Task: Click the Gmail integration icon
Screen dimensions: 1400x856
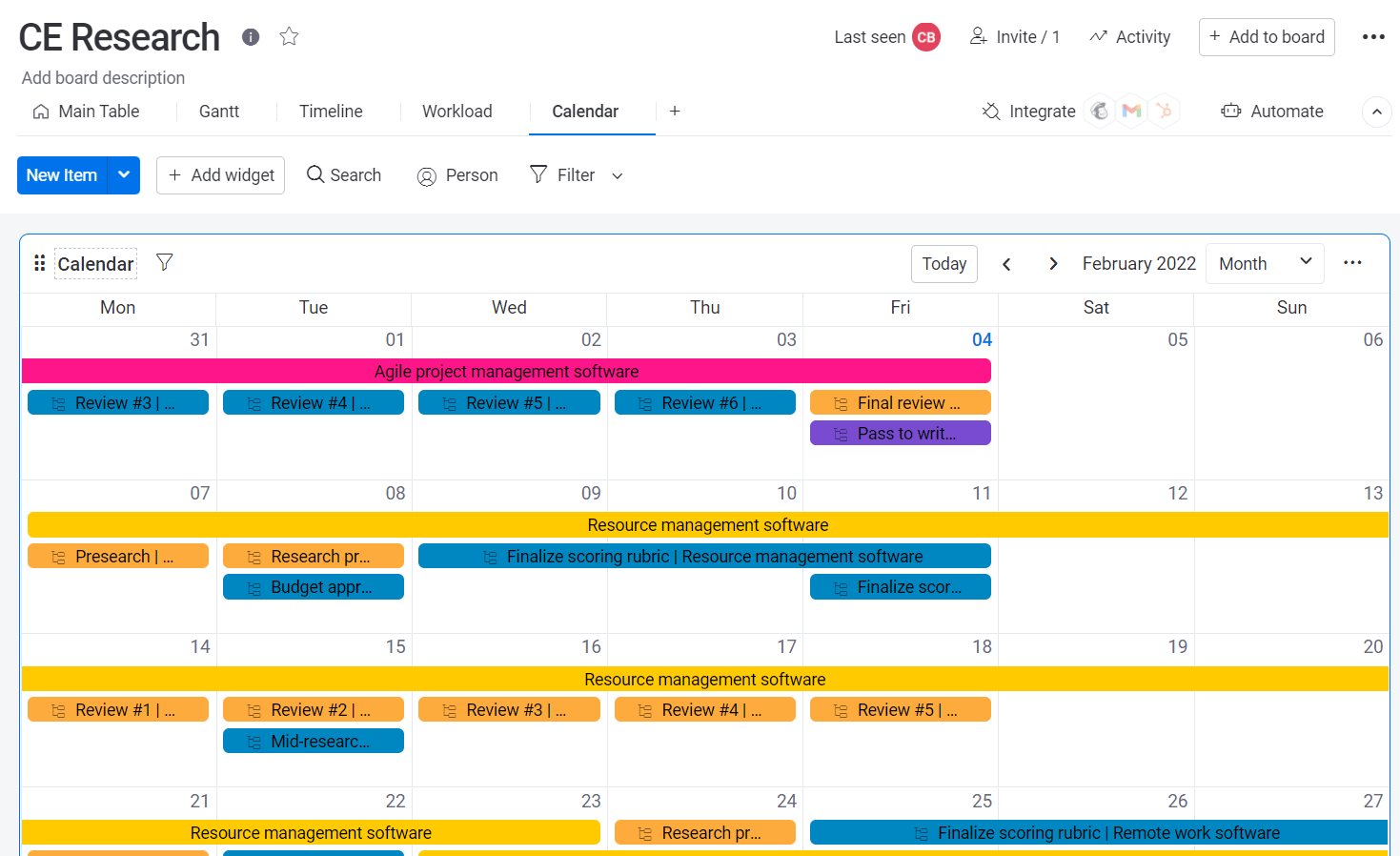Action: pos(1131,111)
